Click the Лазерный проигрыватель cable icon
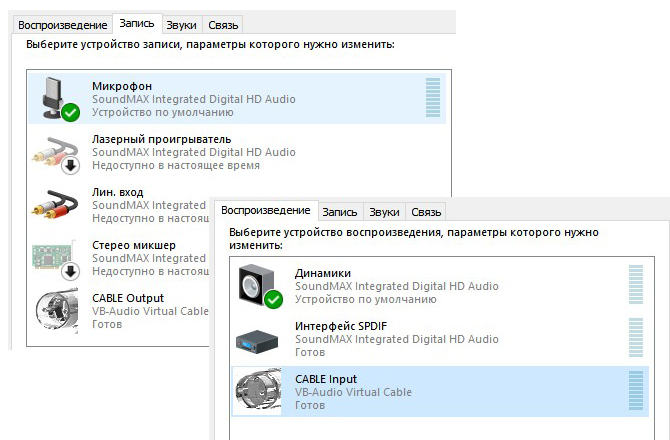The width and height of the screenshot is (670, 440). coord(56,155)
